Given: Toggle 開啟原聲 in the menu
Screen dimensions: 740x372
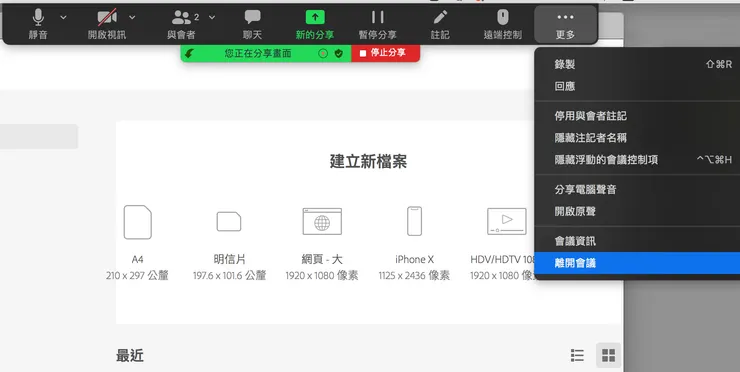Looking at the screenshot, I should click(x=638, y=211).
